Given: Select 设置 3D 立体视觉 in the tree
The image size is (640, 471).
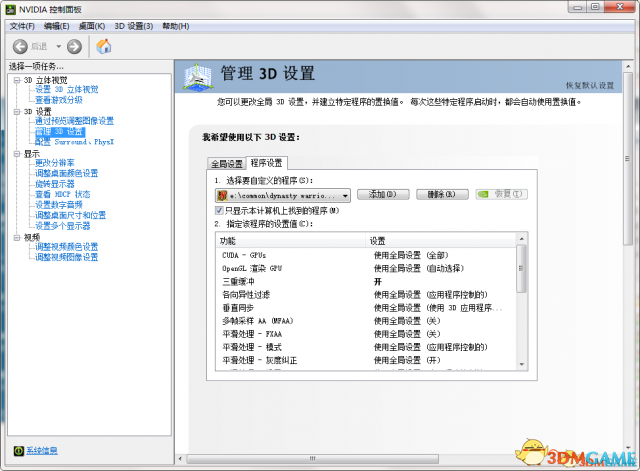Looking at the screenshot, I should [67, 90].
